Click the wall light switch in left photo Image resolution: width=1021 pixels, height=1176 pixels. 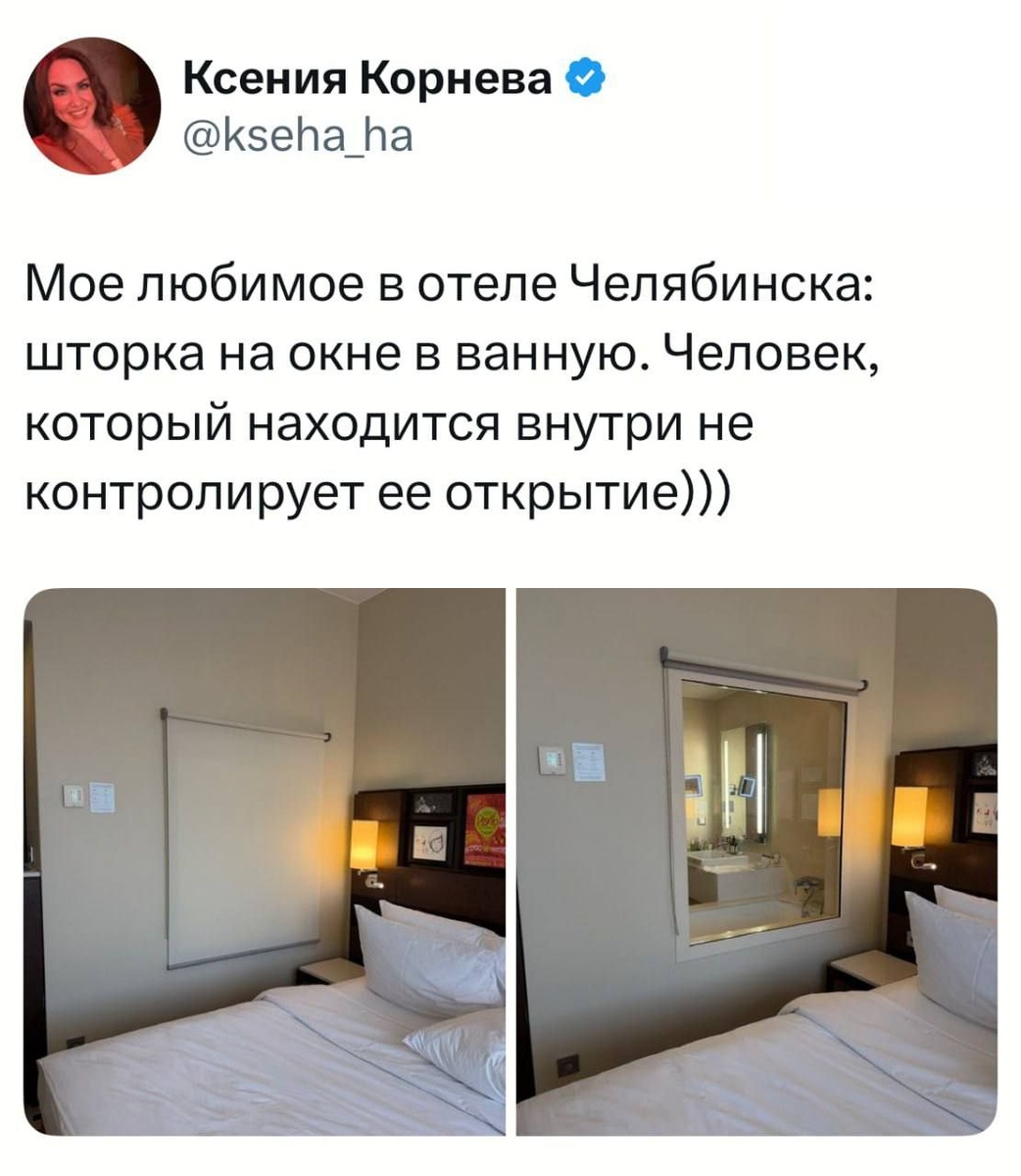click(x=75, y=796)
